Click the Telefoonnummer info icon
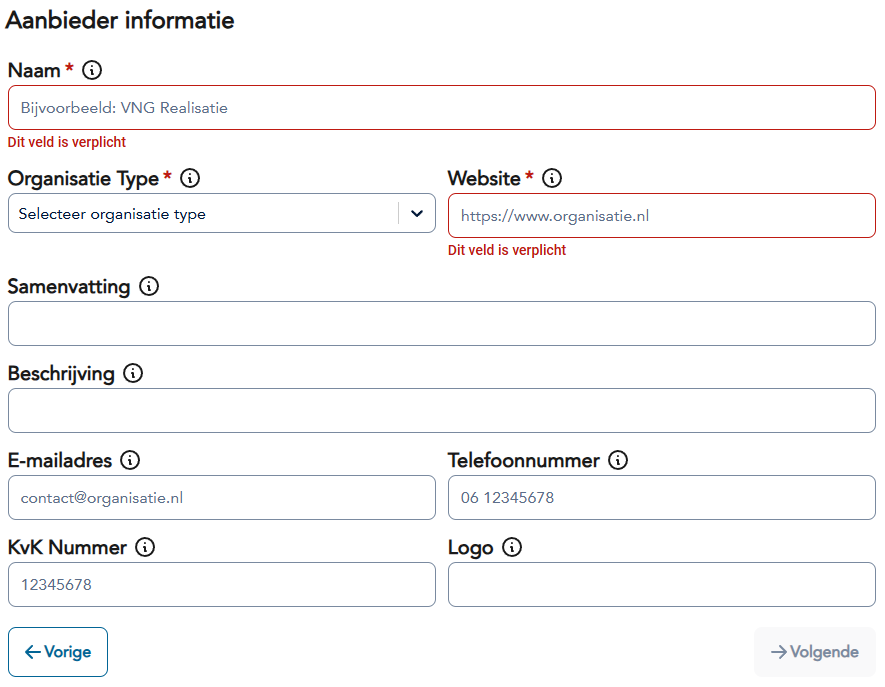Viewport: 885px width, 687px height. click(x=618, y=460)
